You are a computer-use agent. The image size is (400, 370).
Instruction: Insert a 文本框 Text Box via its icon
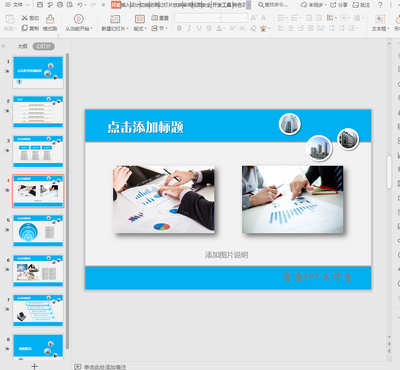[x=380, y=19]
